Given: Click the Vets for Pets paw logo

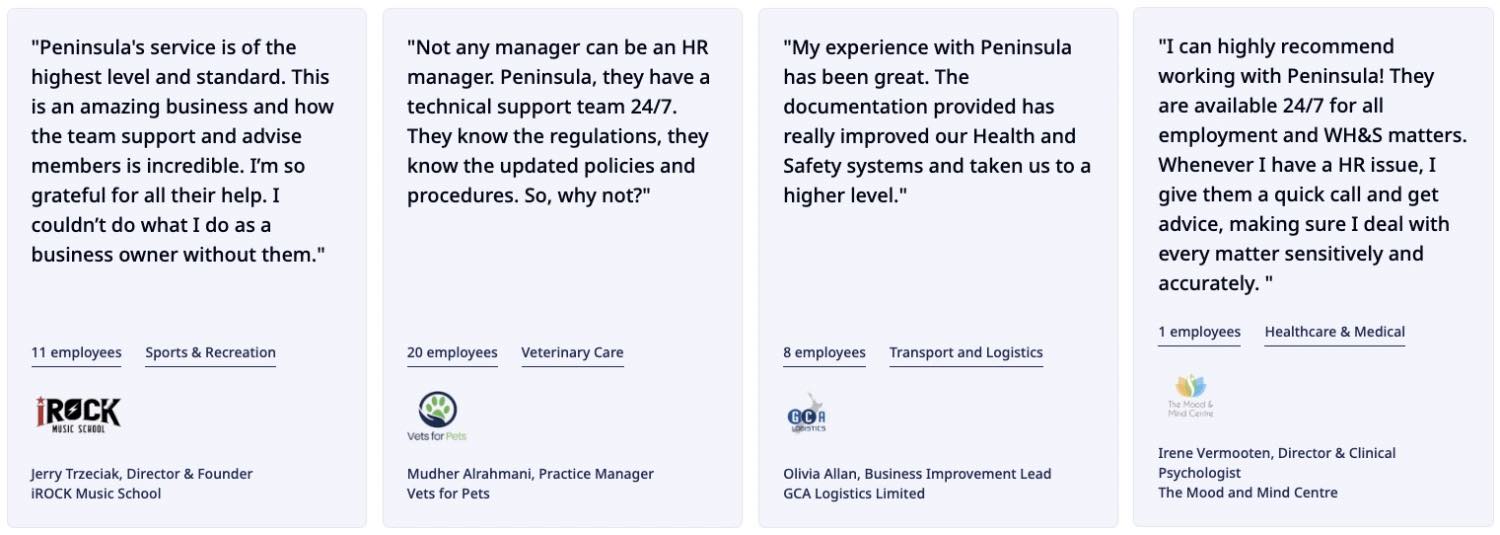Looking at the screenshot, I should (x=437, y=415).
